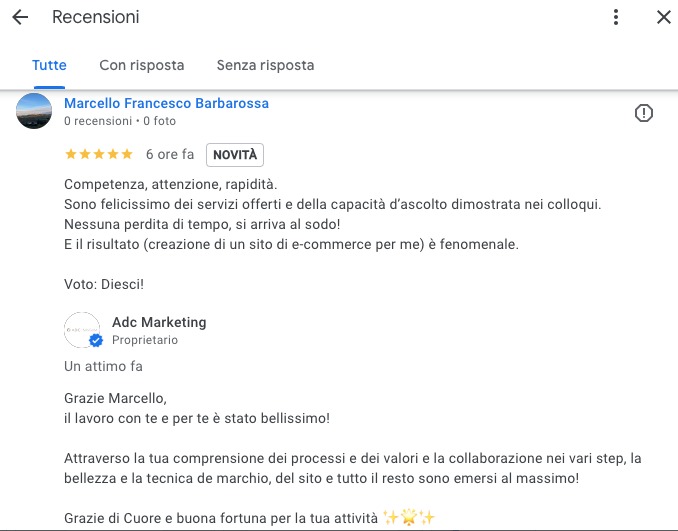
Task: Click the 'Grazie Marcello' owner reply text
Action: click(115, 398)
